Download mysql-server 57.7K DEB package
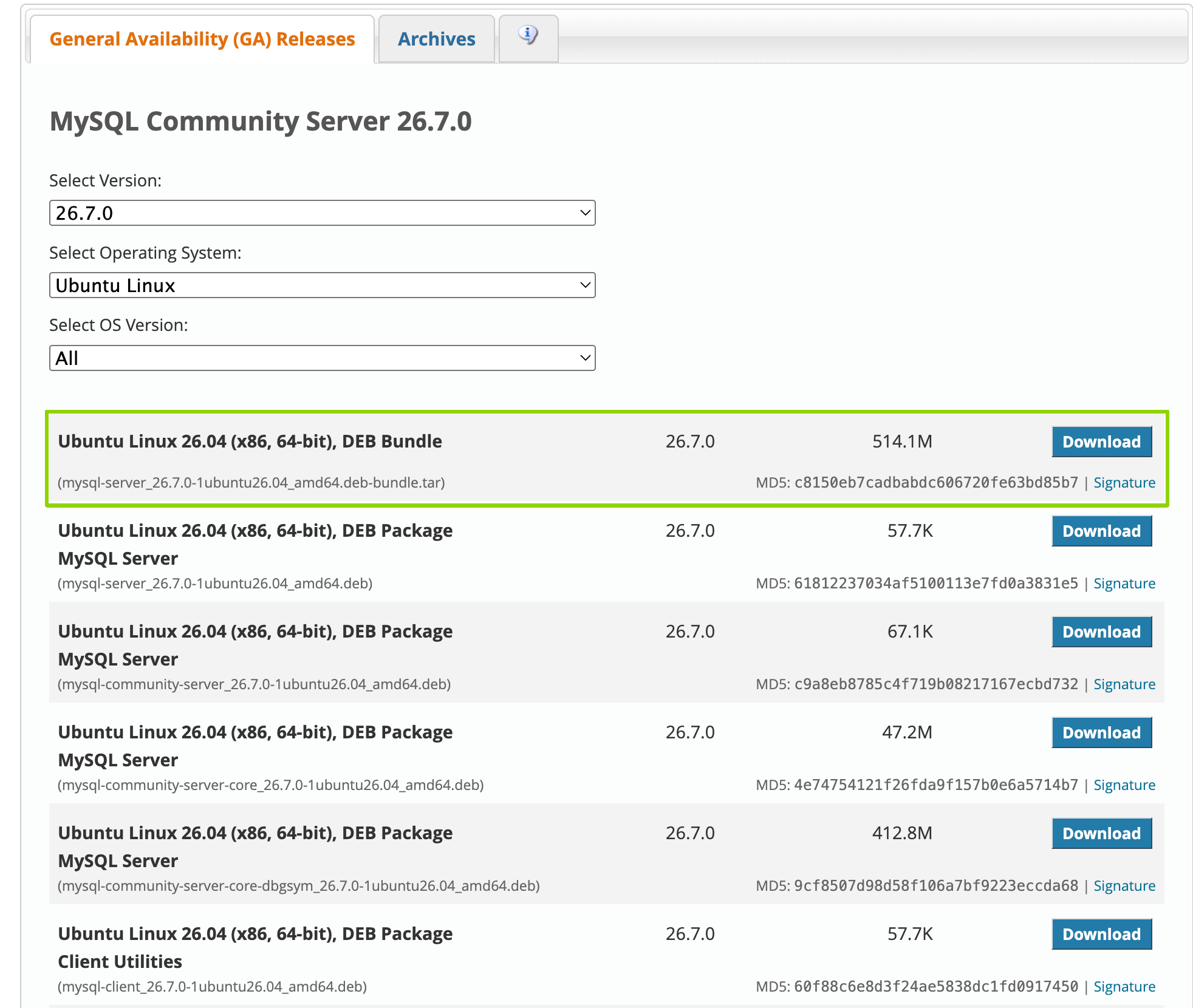The image size is (1193, 1008). point(1102,531)
